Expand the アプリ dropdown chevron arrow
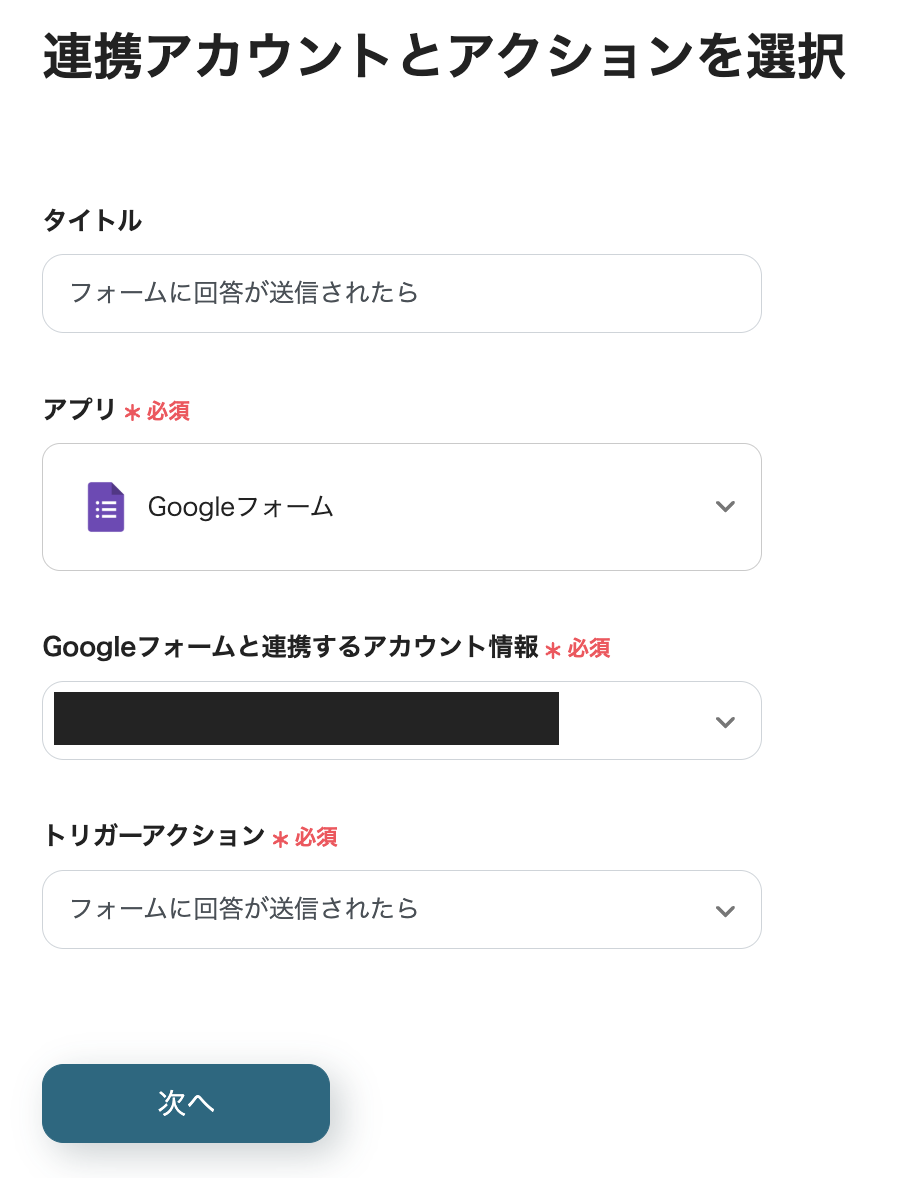The height and width of the screenshot is (1178, 912). tap(726, 507)
